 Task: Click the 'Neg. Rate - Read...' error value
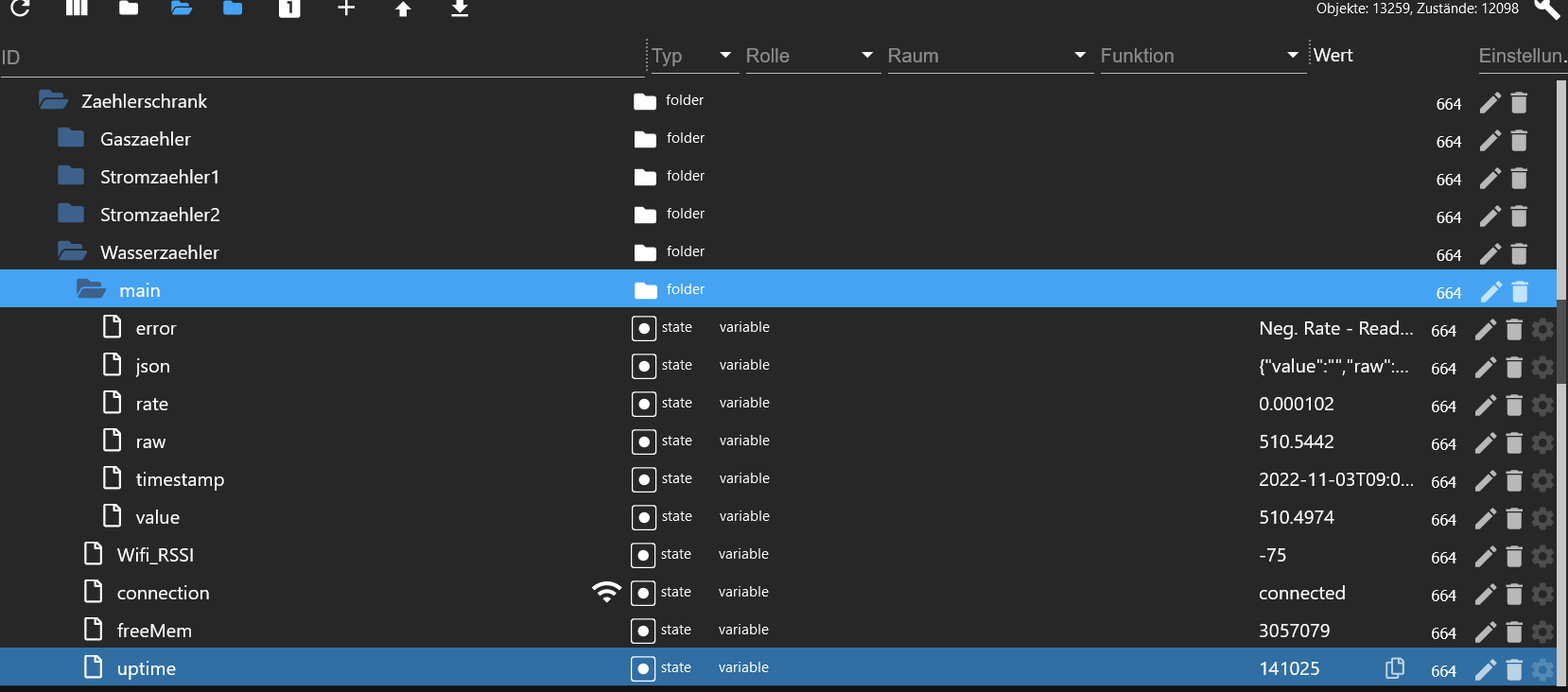1336,328
